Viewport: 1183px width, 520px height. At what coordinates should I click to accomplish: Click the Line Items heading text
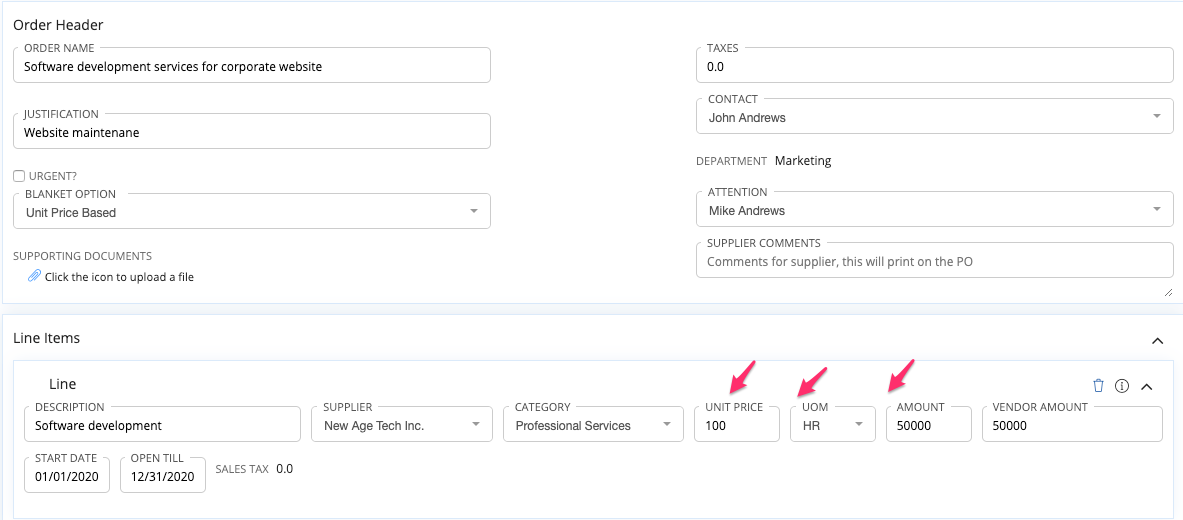pyautogui.click(x=47, y=338)
